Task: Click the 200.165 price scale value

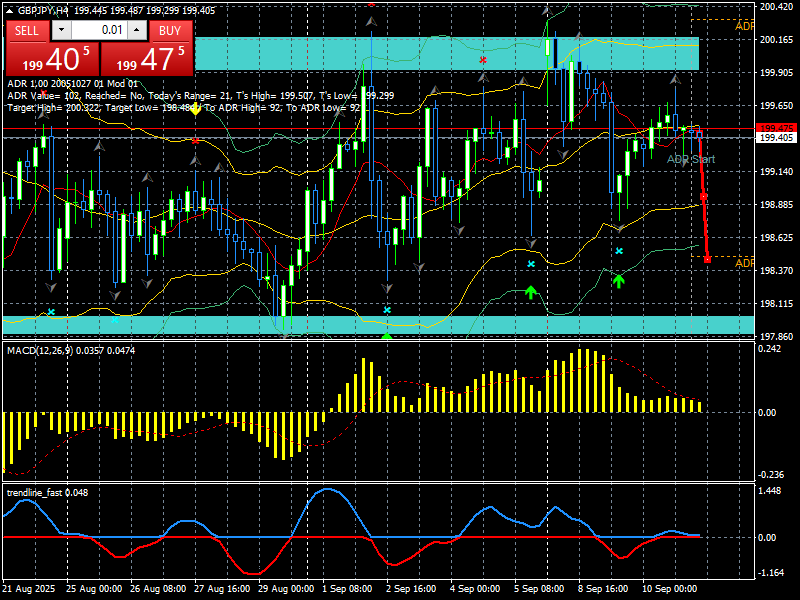Action: point(777,39)
